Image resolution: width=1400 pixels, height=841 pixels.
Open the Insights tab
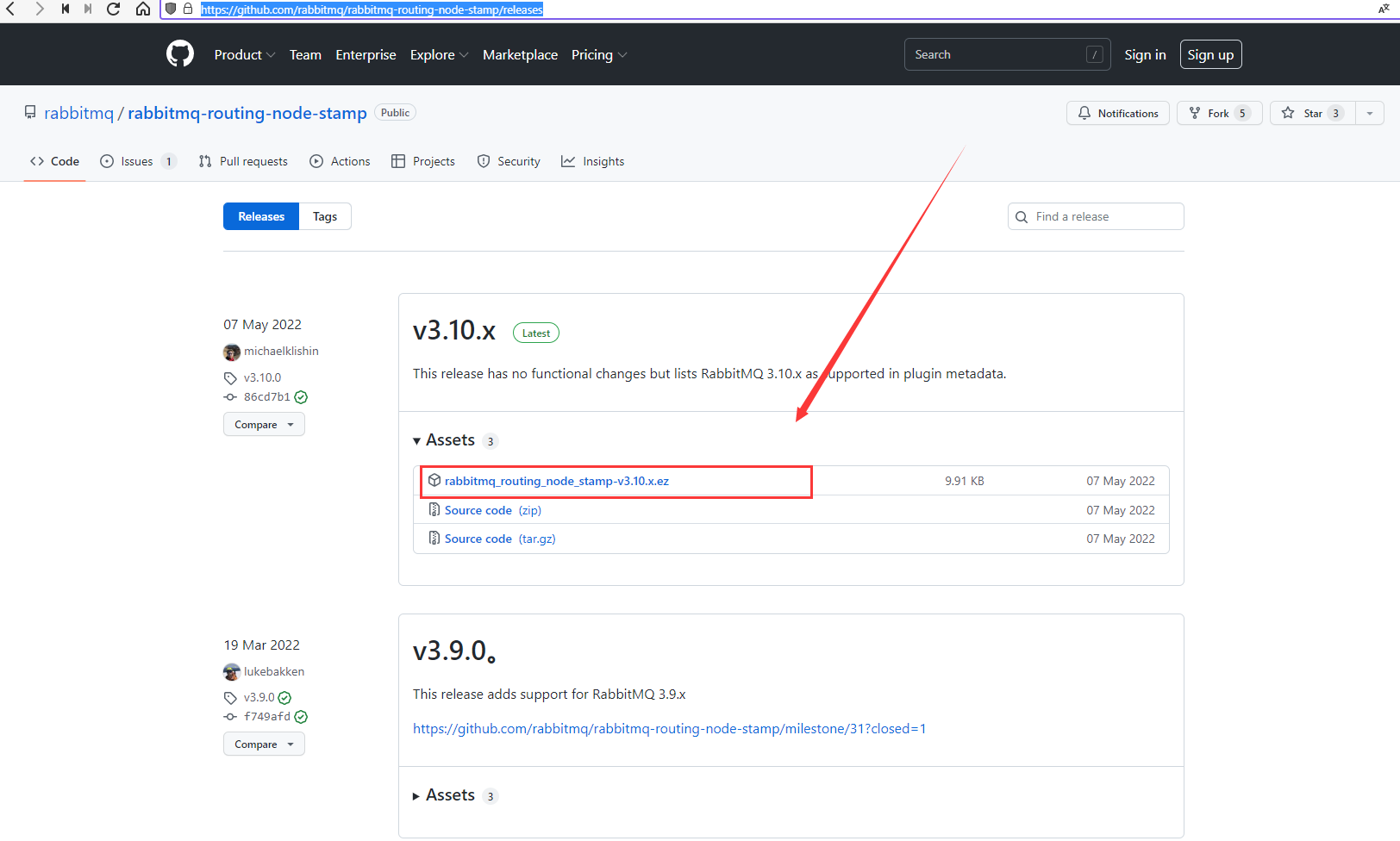[592, 161]
